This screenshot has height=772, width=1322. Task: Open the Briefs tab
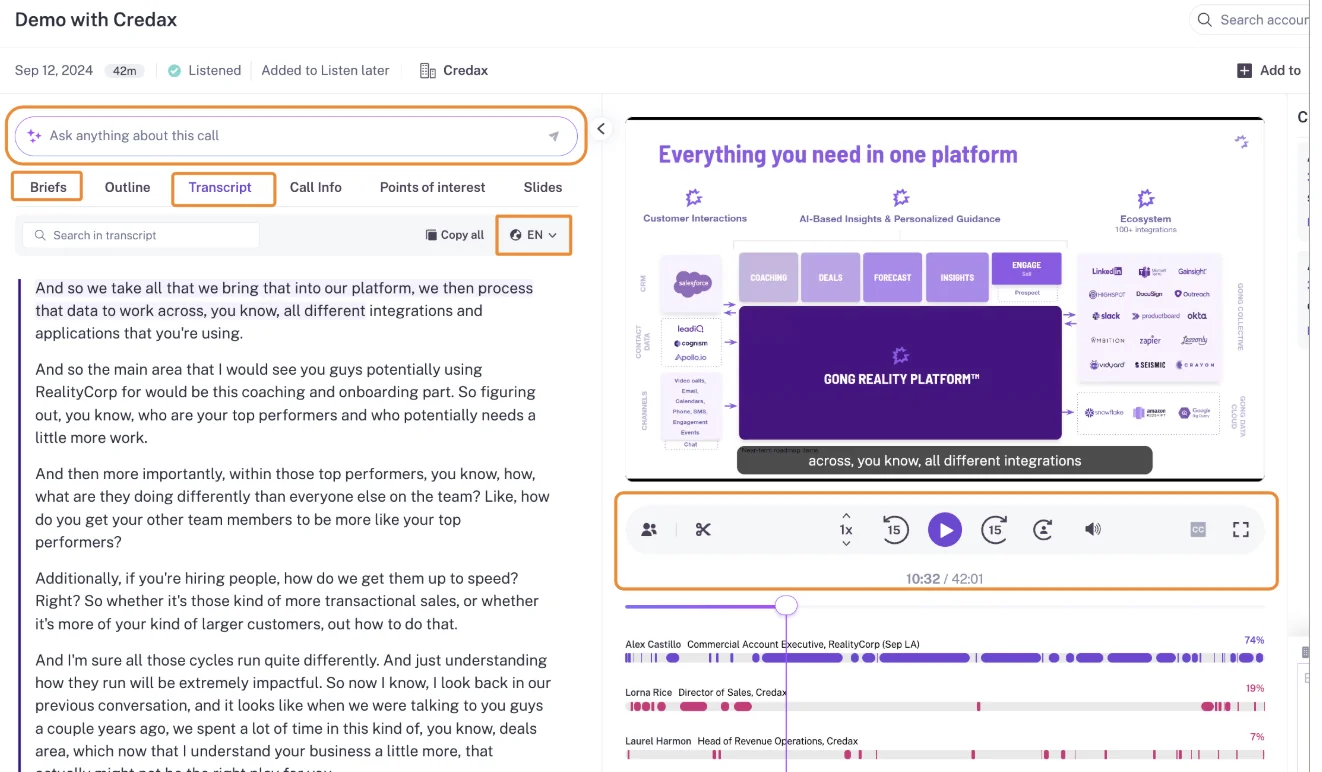[x=48, y=187]
